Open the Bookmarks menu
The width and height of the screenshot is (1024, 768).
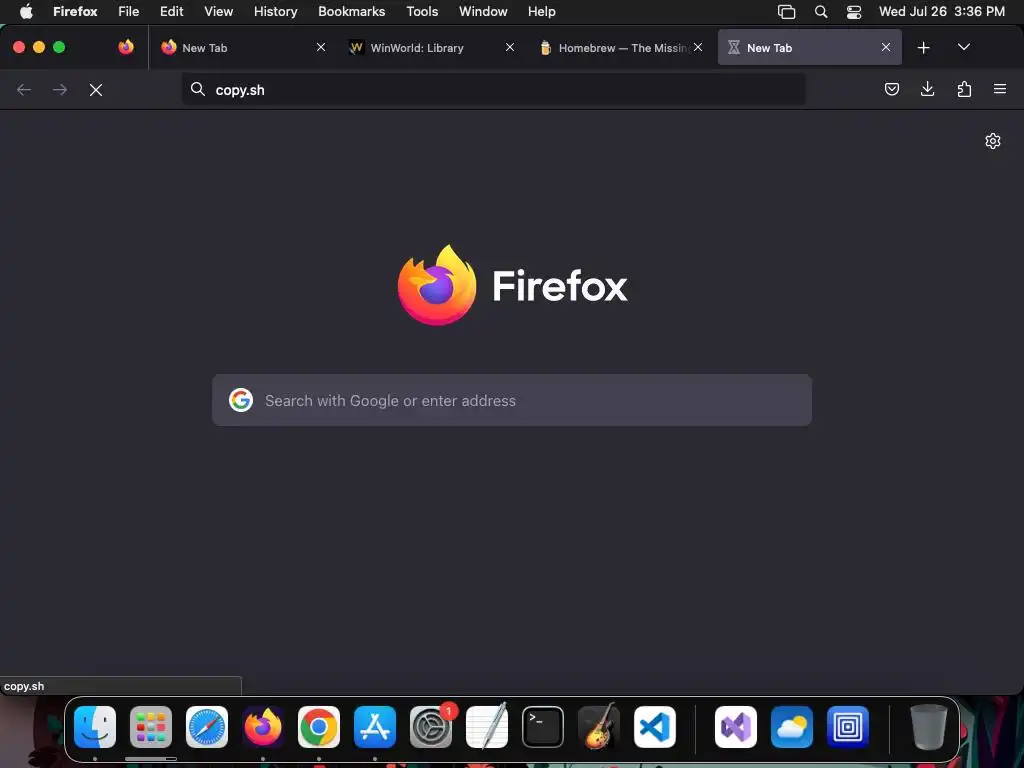[x=351, y=12]
